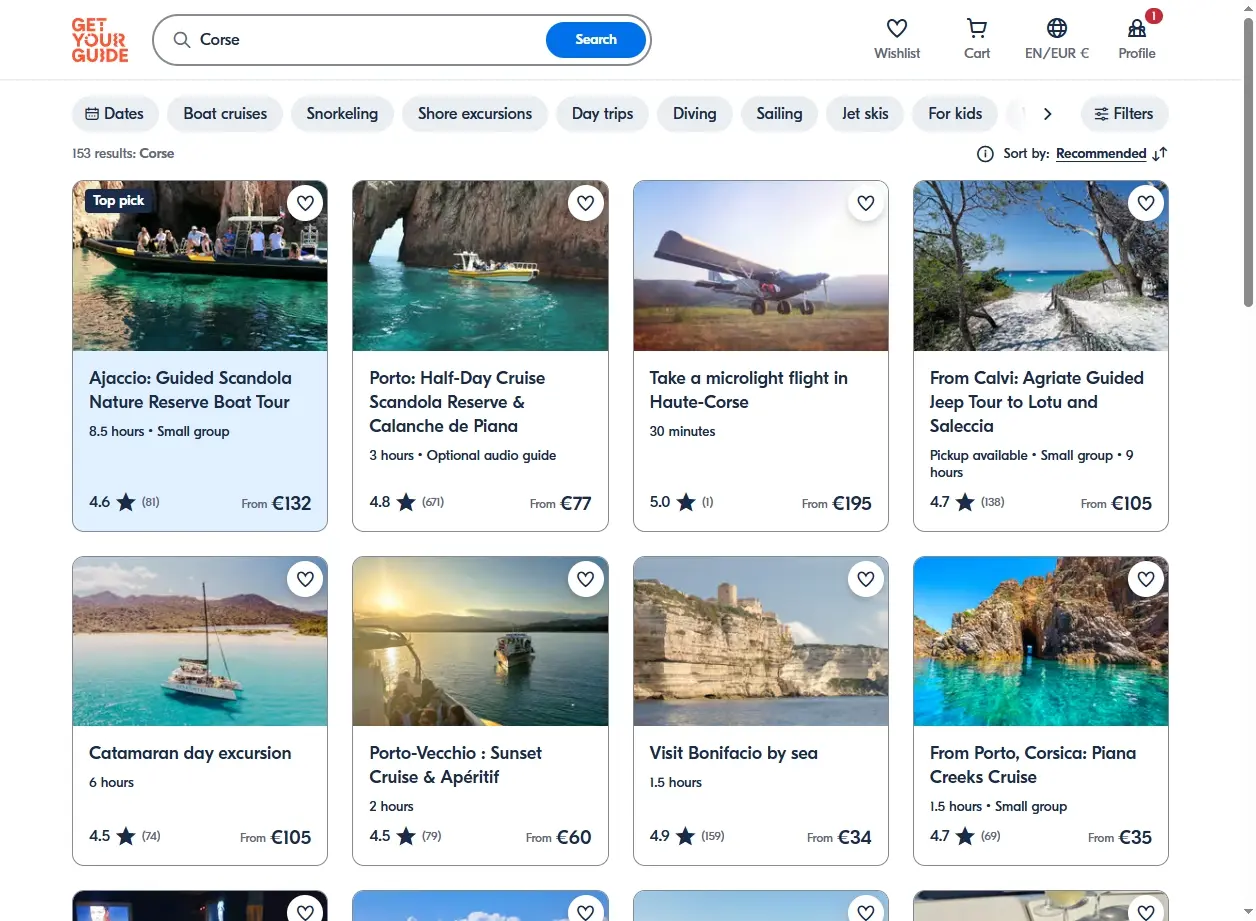The height and width of the screenshot is (921, 1256).
Task: Open the Wishlist heart icon
Action: 897,28
